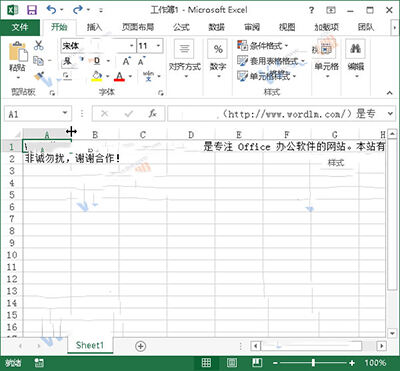The height and width of the screenshot is (371, 400).
Task: Click the formula bar confirm checkmark icon
Action: [128, 114]
